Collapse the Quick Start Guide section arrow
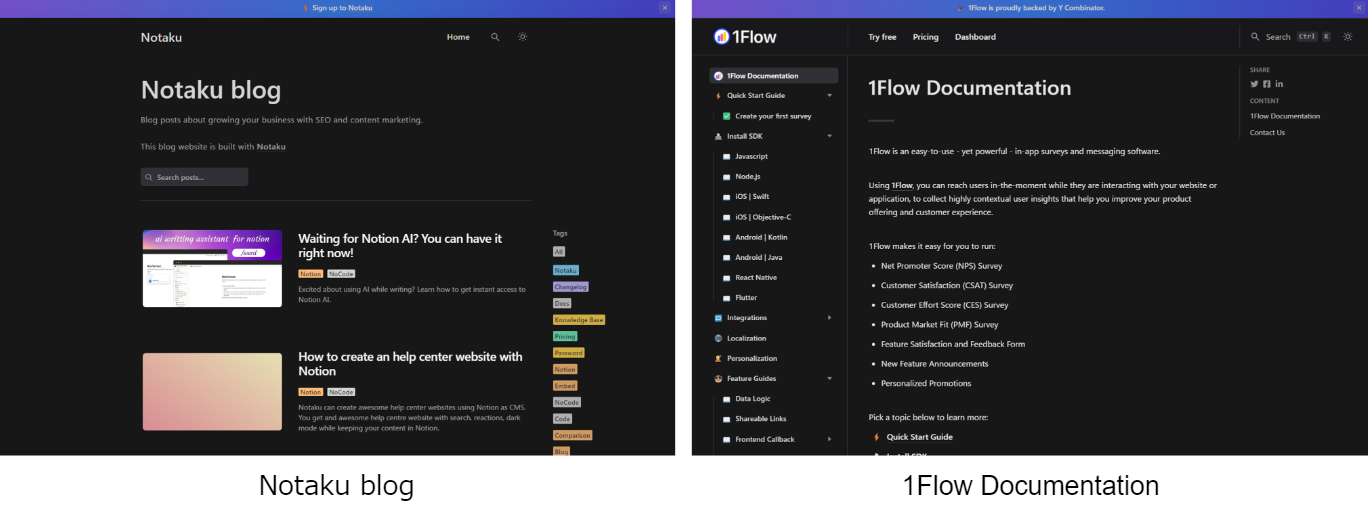The width and height of the screenshot is (1368, 506). (x=829, y=96)
